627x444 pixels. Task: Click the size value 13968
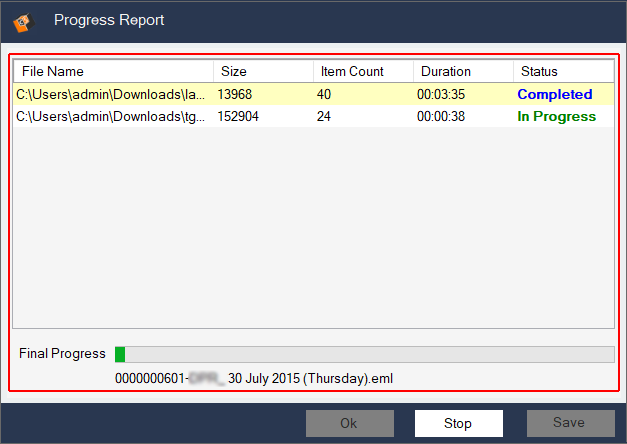[x=238, y=95]
